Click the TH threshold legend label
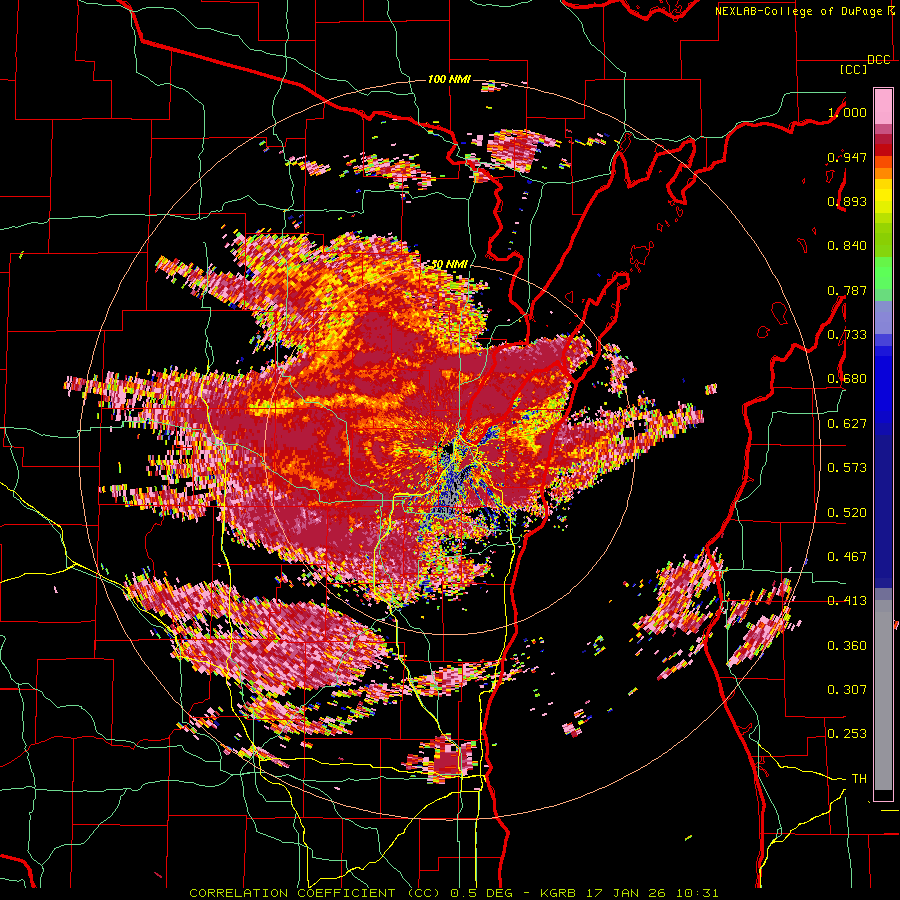The image size is (900, 900). 859,779
